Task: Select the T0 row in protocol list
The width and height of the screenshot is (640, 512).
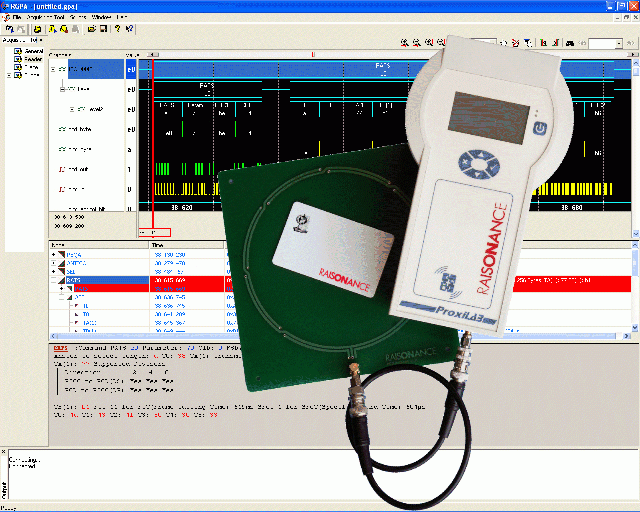Action: [86, 314]
